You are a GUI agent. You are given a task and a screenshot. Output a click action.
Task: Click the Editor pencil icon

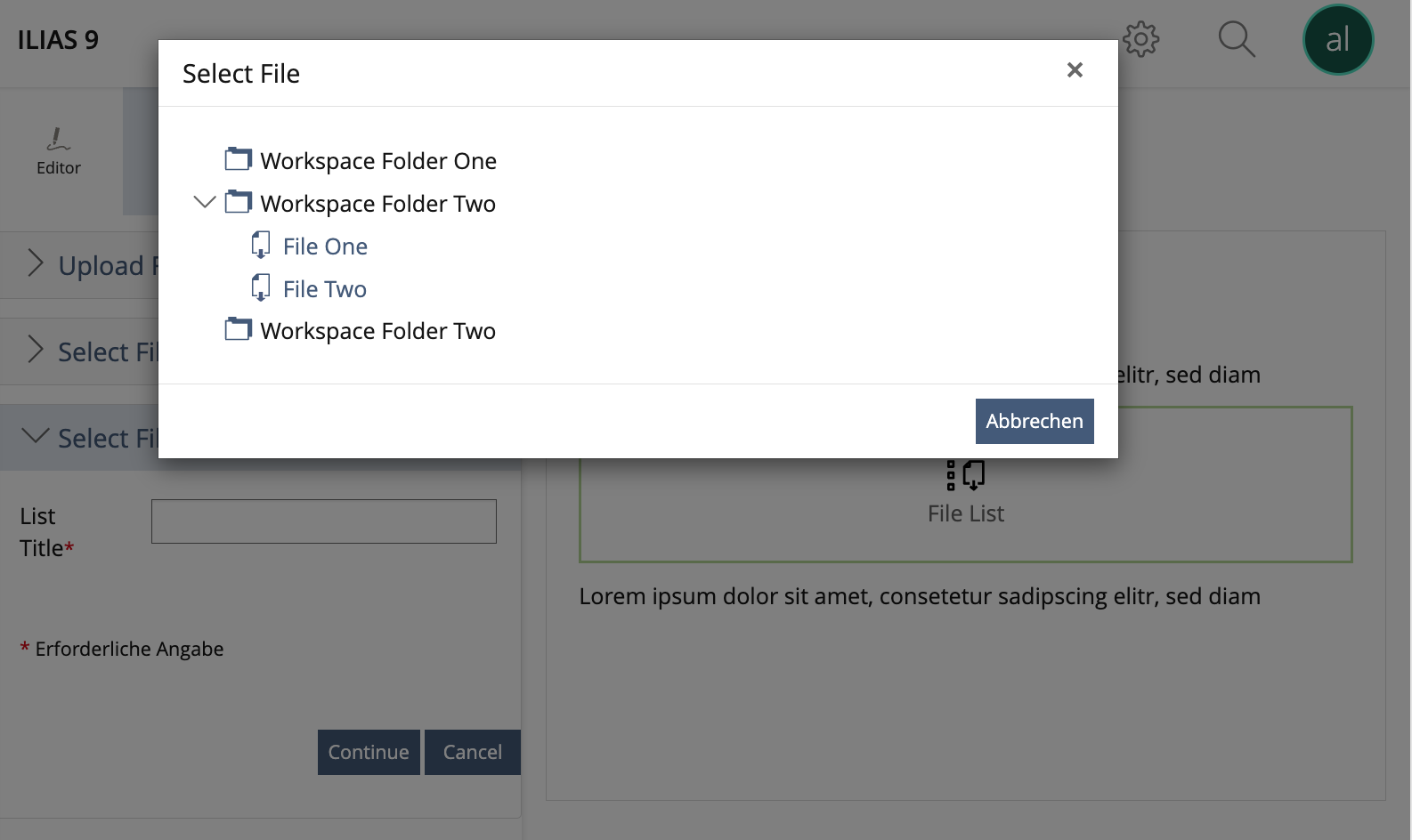(x=58, y=140)
